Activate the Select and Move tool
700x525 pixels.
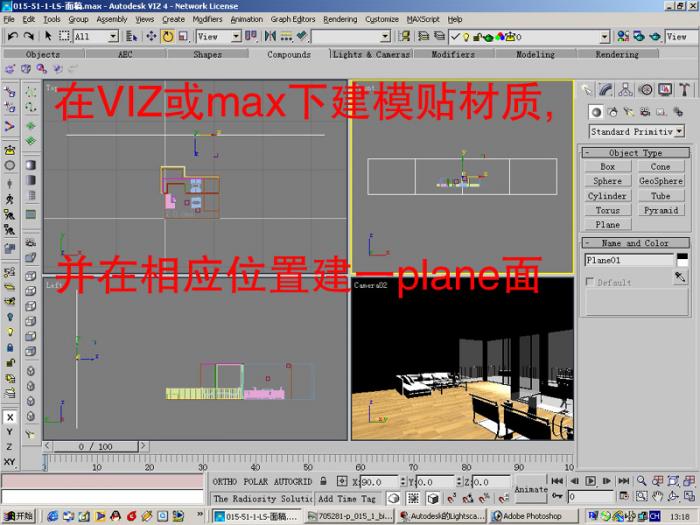pyautogui.click(x=151, y=36)
